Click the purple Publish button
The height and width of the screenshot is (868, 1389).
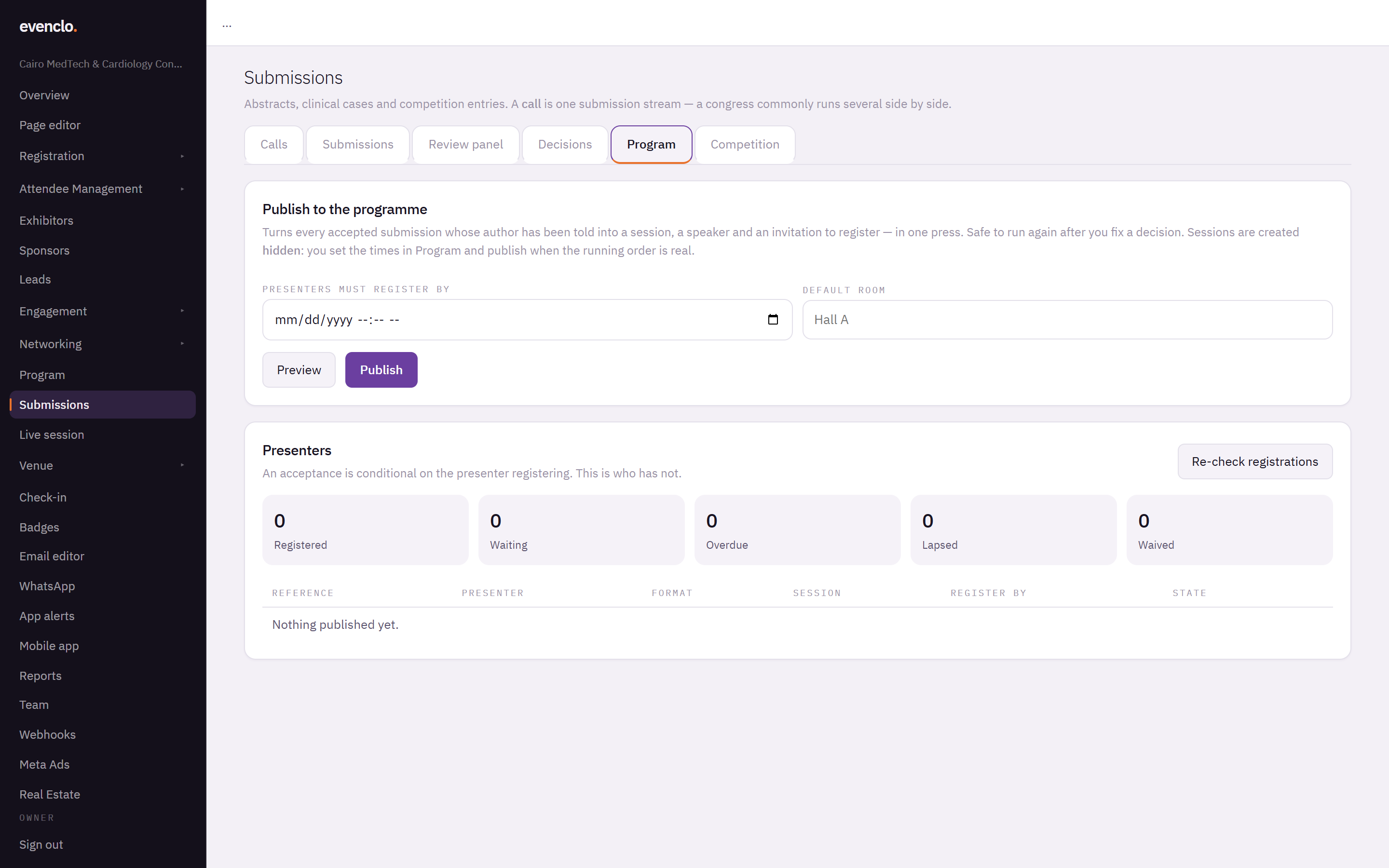click(381, 370)
